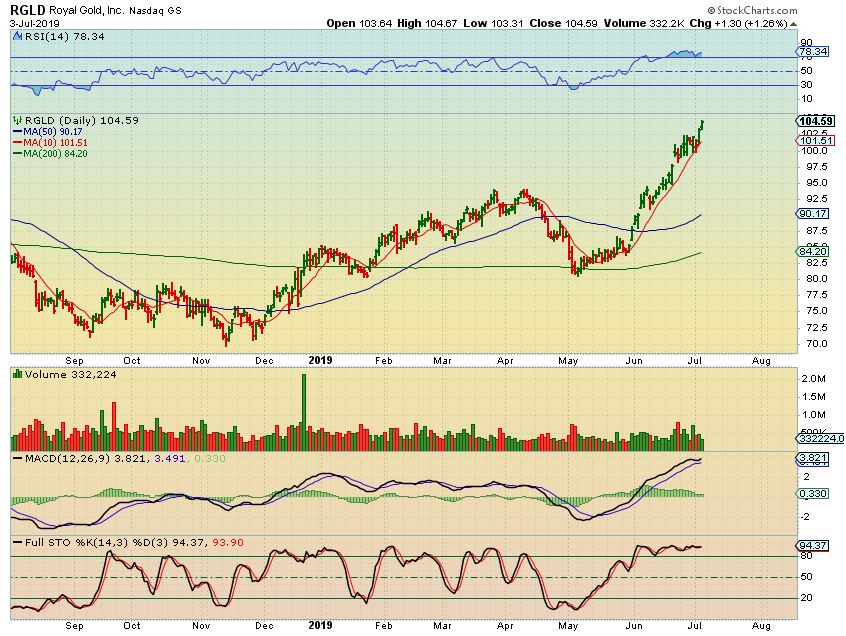
Task: Click the RSI icon before the RSI(14) label
Action: (17, 37)
